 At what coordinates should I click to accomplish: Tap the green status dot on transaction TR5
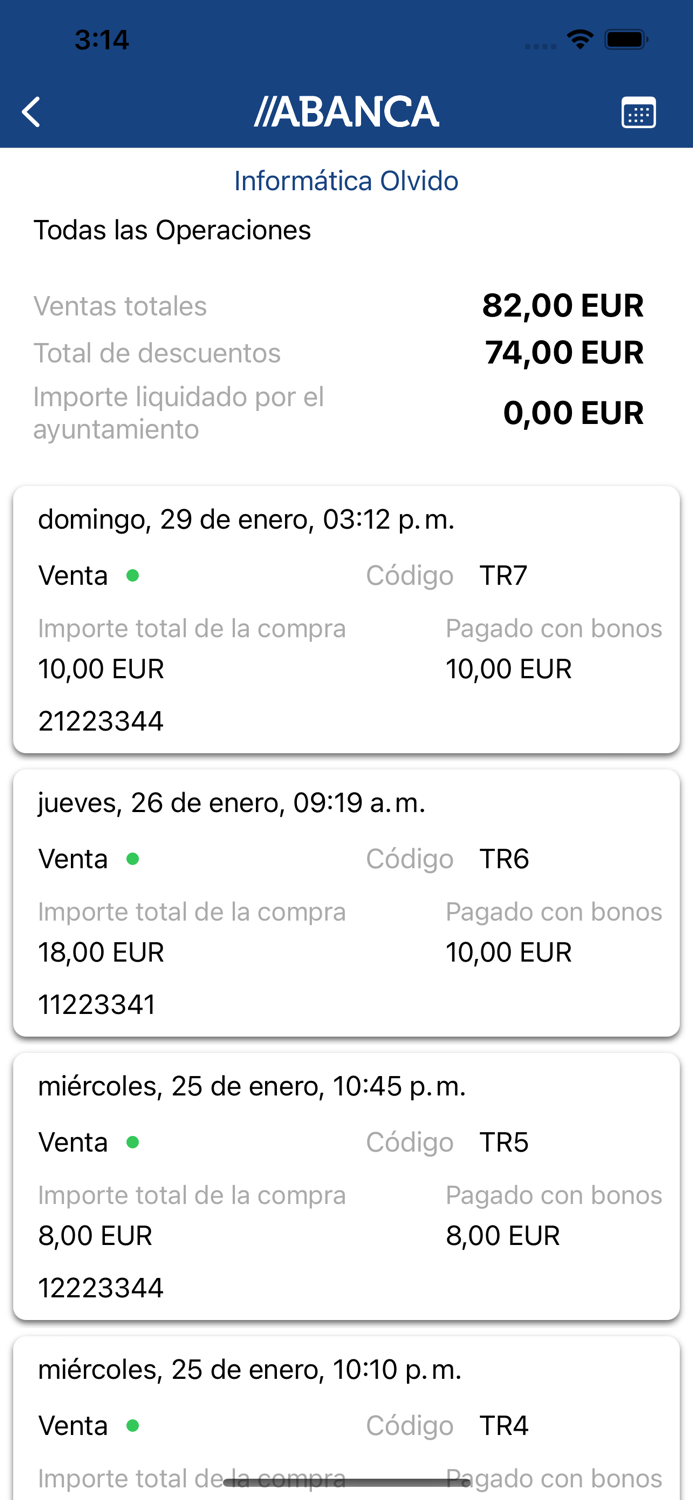131,1142
